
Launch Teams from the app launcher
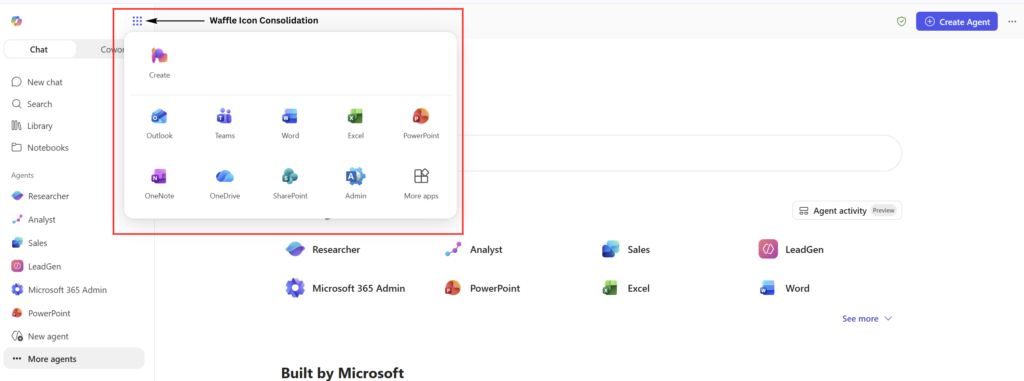tap(225, 124)
